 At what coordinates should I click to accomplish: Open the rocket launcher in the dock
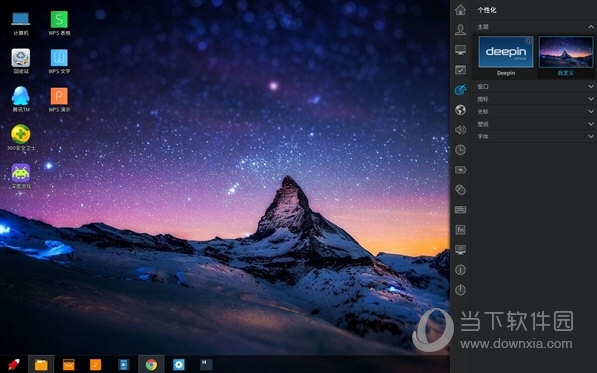pos(14,364)
